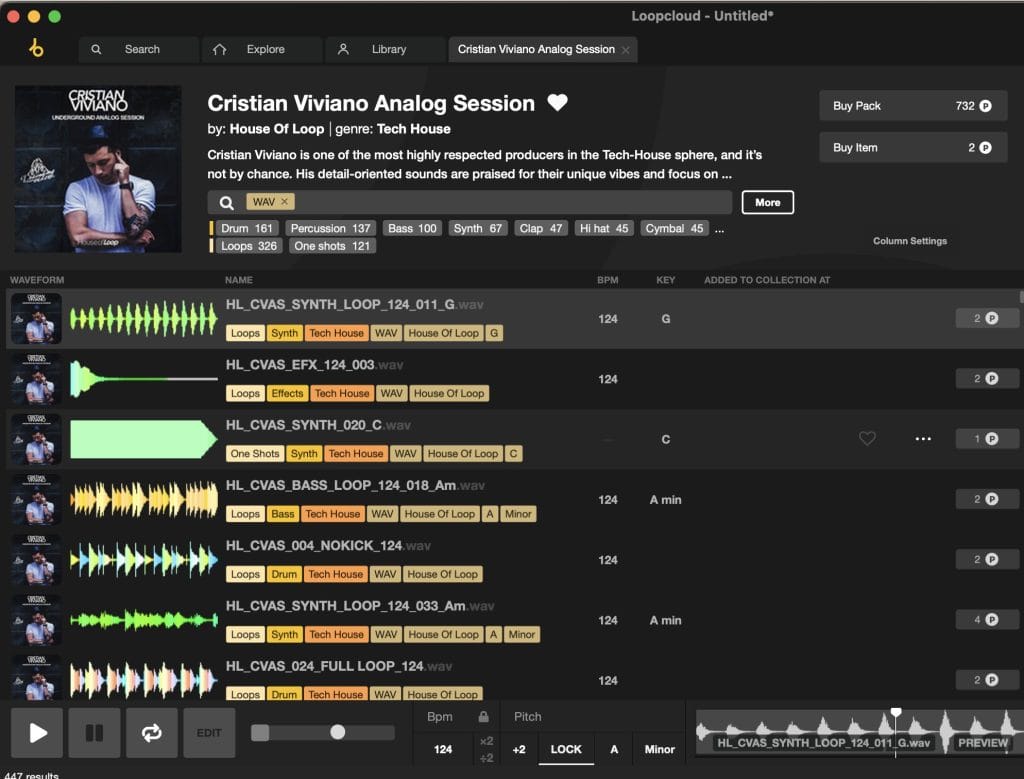The height and width of the screenshot is (779, 1024).
Task: Sort by the NAME column header
Action: point(238,279)
